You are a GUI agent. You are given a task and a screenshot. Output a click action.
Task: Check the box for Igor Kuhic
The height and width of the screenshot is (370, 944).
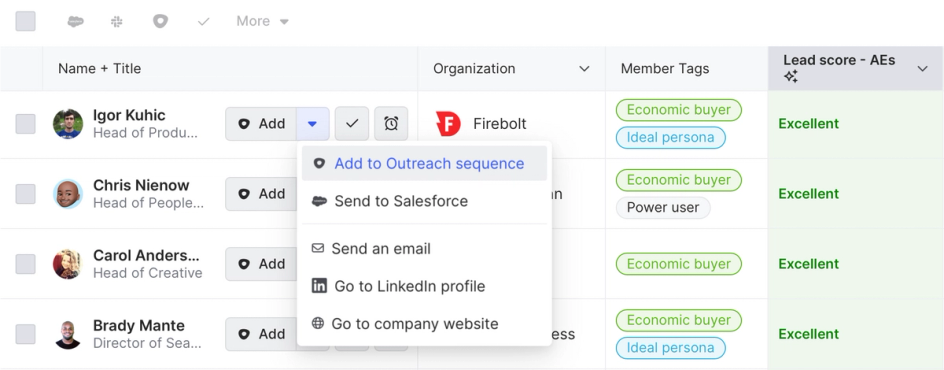click(x=25, y=124)
